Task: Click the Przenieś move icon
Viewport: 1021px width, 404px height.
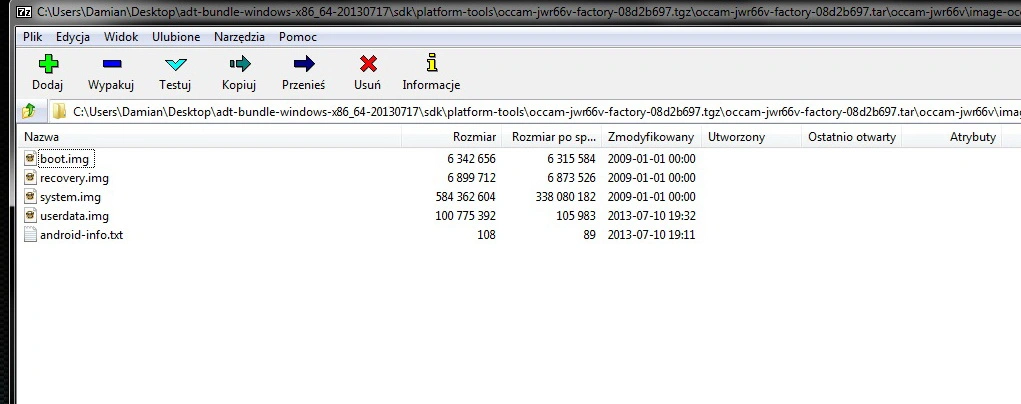Action: click(303, 66)
